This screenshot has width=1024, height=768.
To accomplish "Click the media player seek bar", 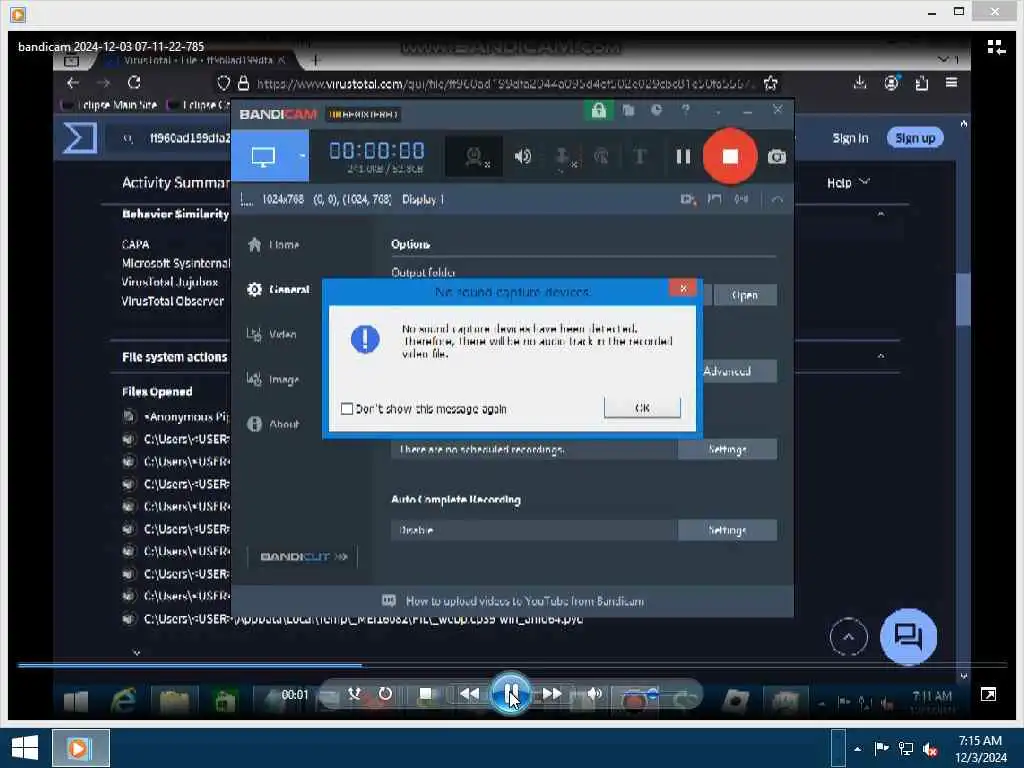I will (512, 665).
